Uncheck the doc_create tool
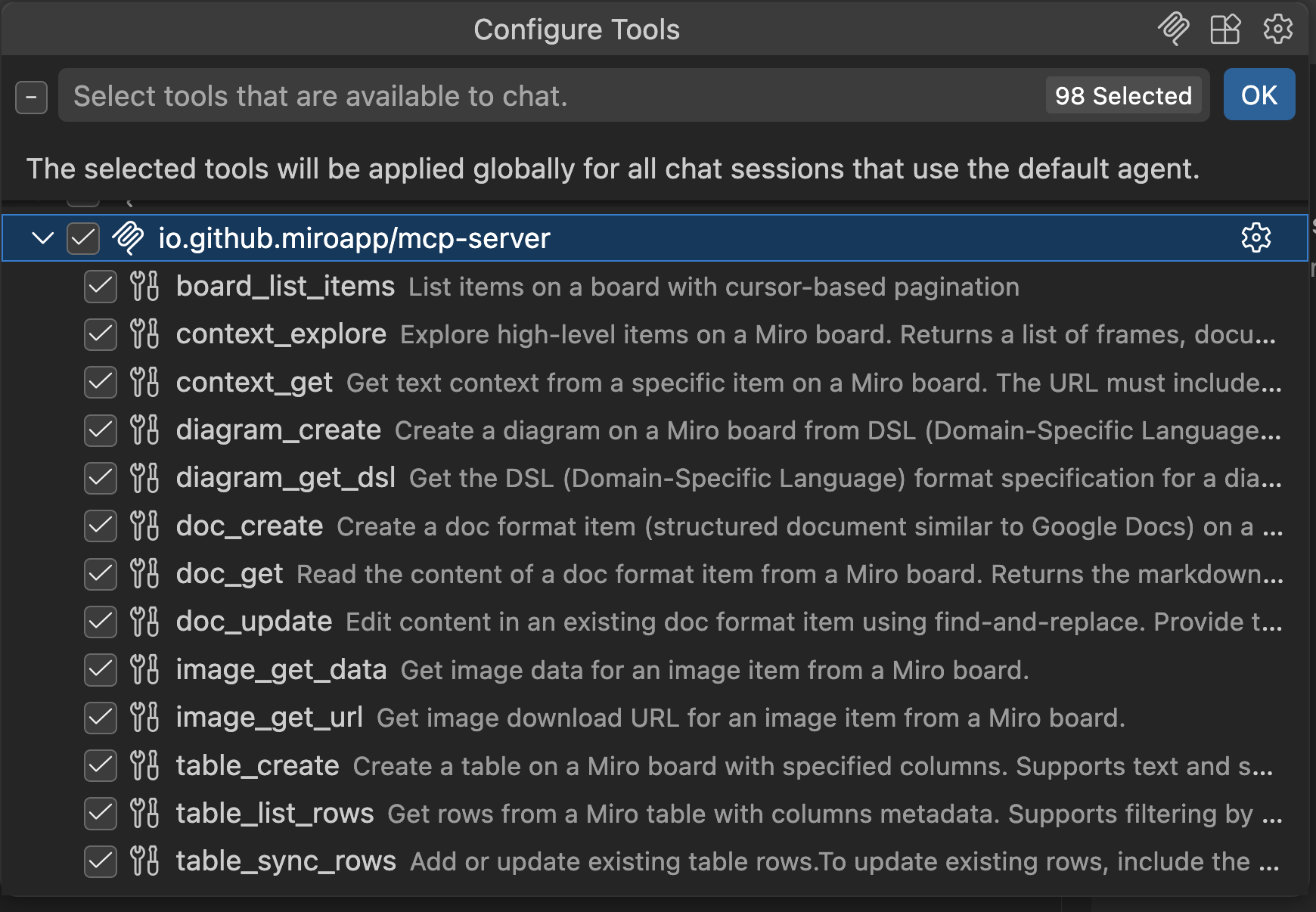This screenshot has width=1316, height=912. coord(100,526)
